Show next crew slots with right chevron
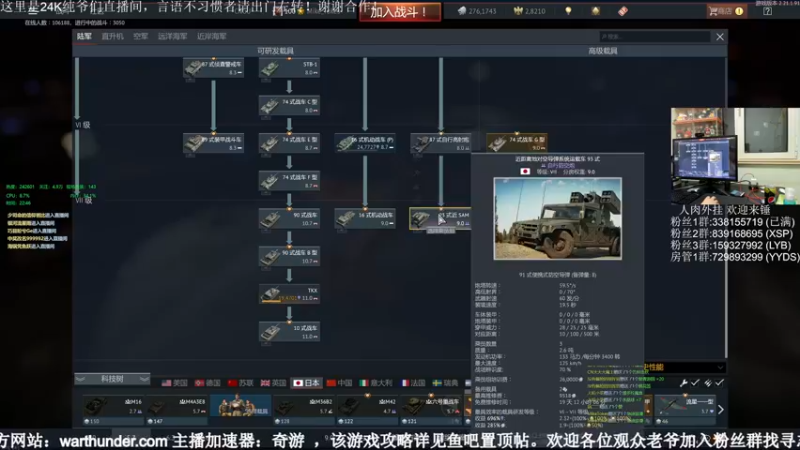 tap(721, 409)
